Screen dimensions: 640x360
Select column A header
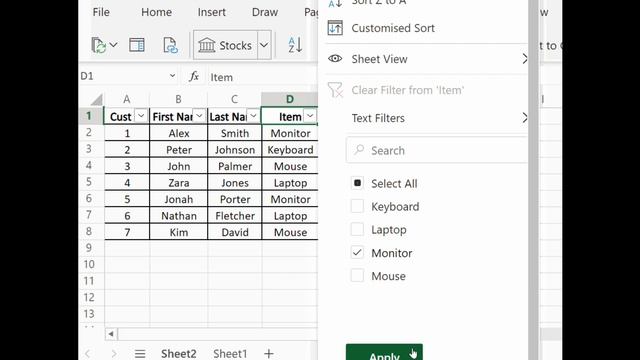(x=127, y=99)
